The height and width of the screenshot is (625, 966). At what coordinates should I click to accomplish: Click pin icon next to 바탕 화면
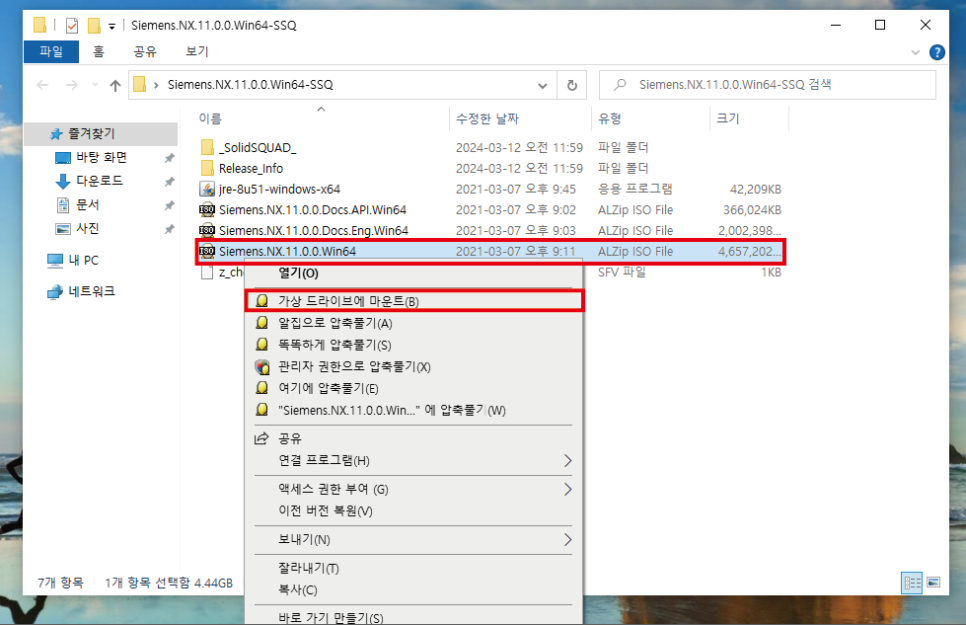169,158
